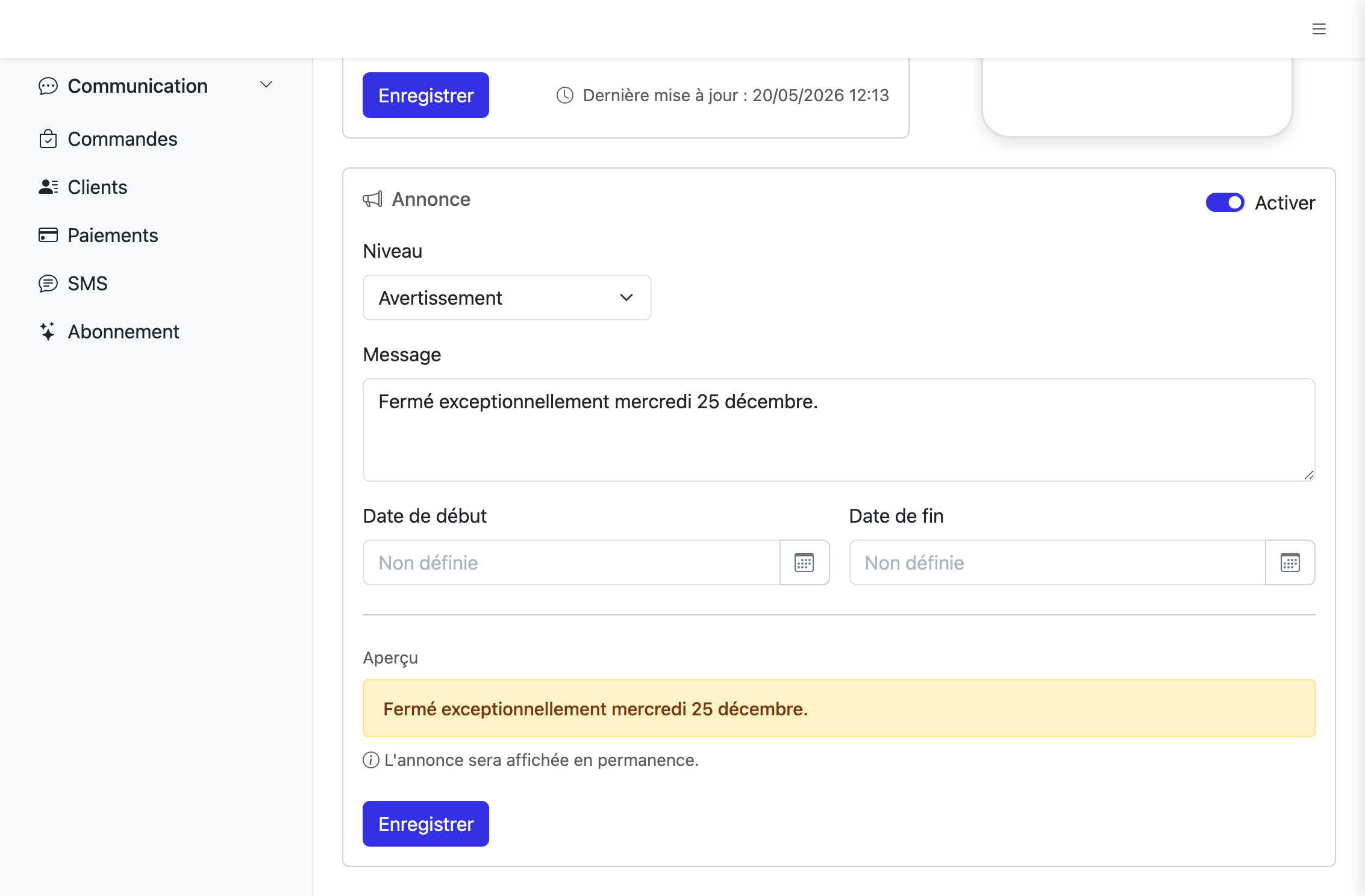1365x896 pixels.
Task: Grab the Message textarea resize handle
Action: click(1309, 475)
